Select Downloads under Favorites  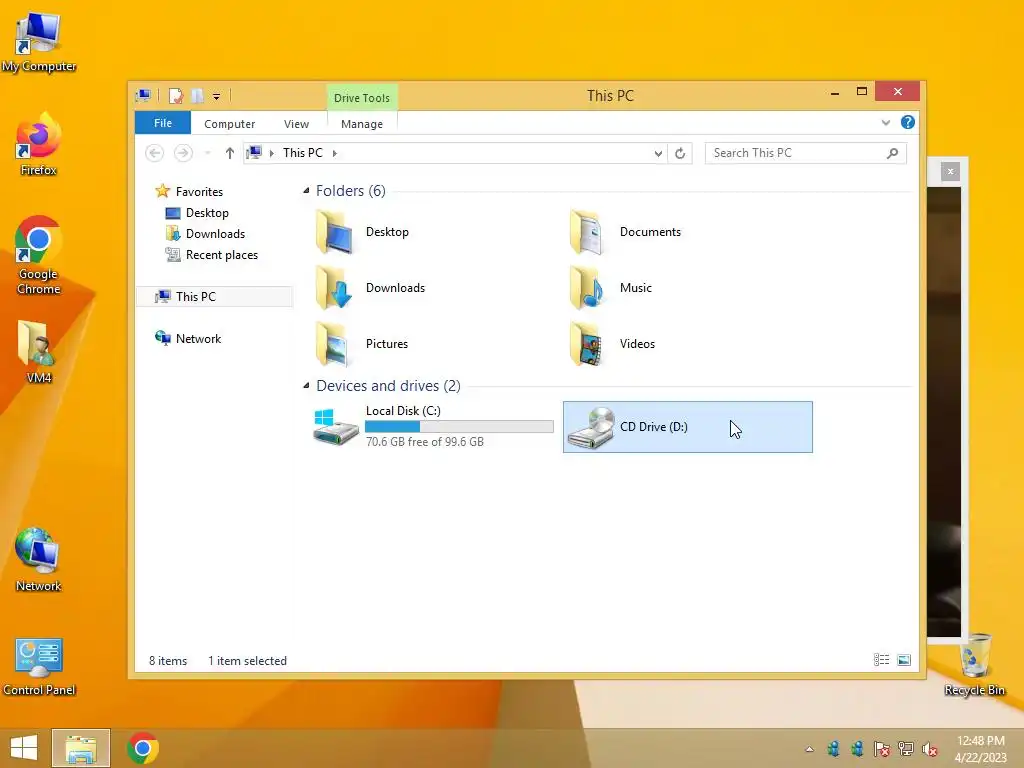tap(215, 234)
